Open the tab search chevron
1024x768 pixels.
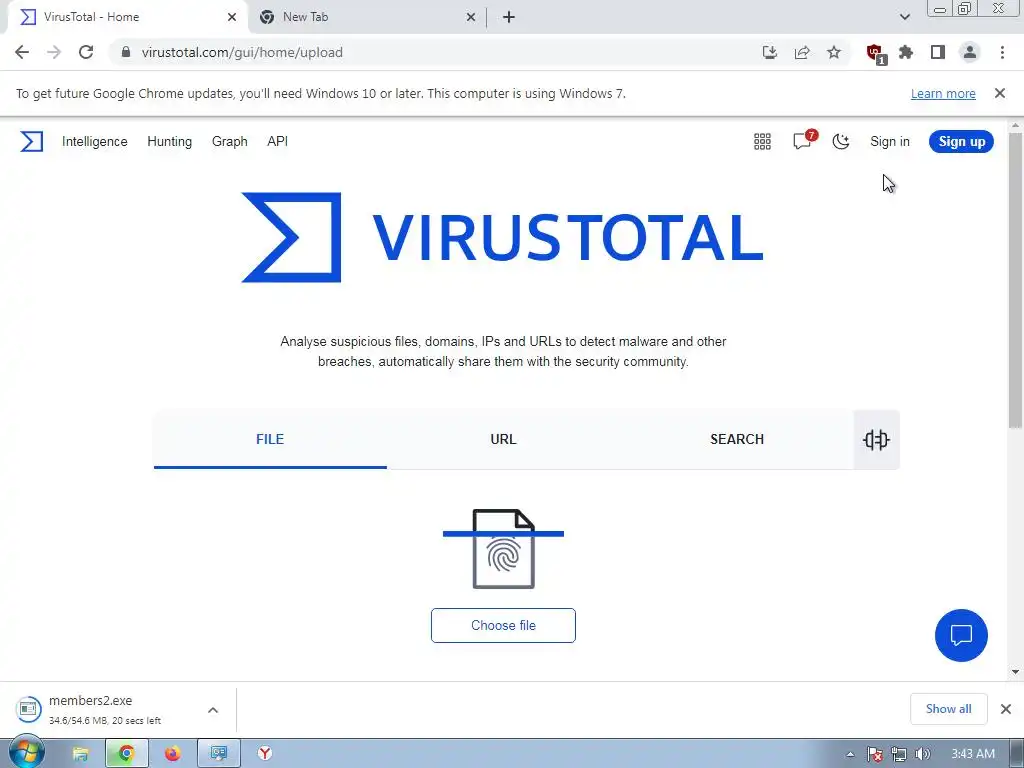(904, 17)
